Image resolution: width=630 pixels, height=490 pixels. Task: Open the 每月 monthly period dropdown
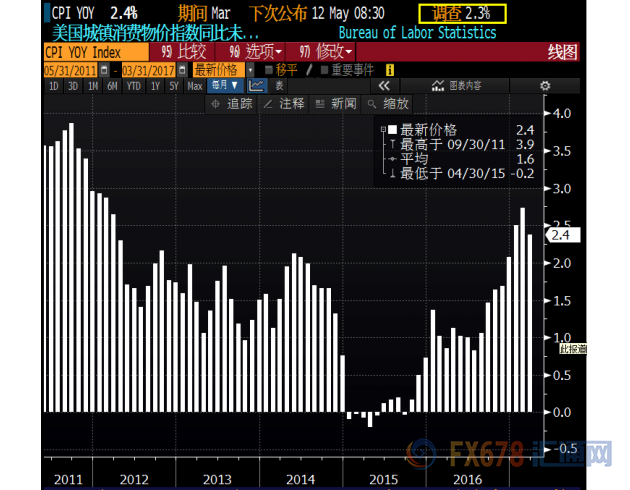click(225, 86)
